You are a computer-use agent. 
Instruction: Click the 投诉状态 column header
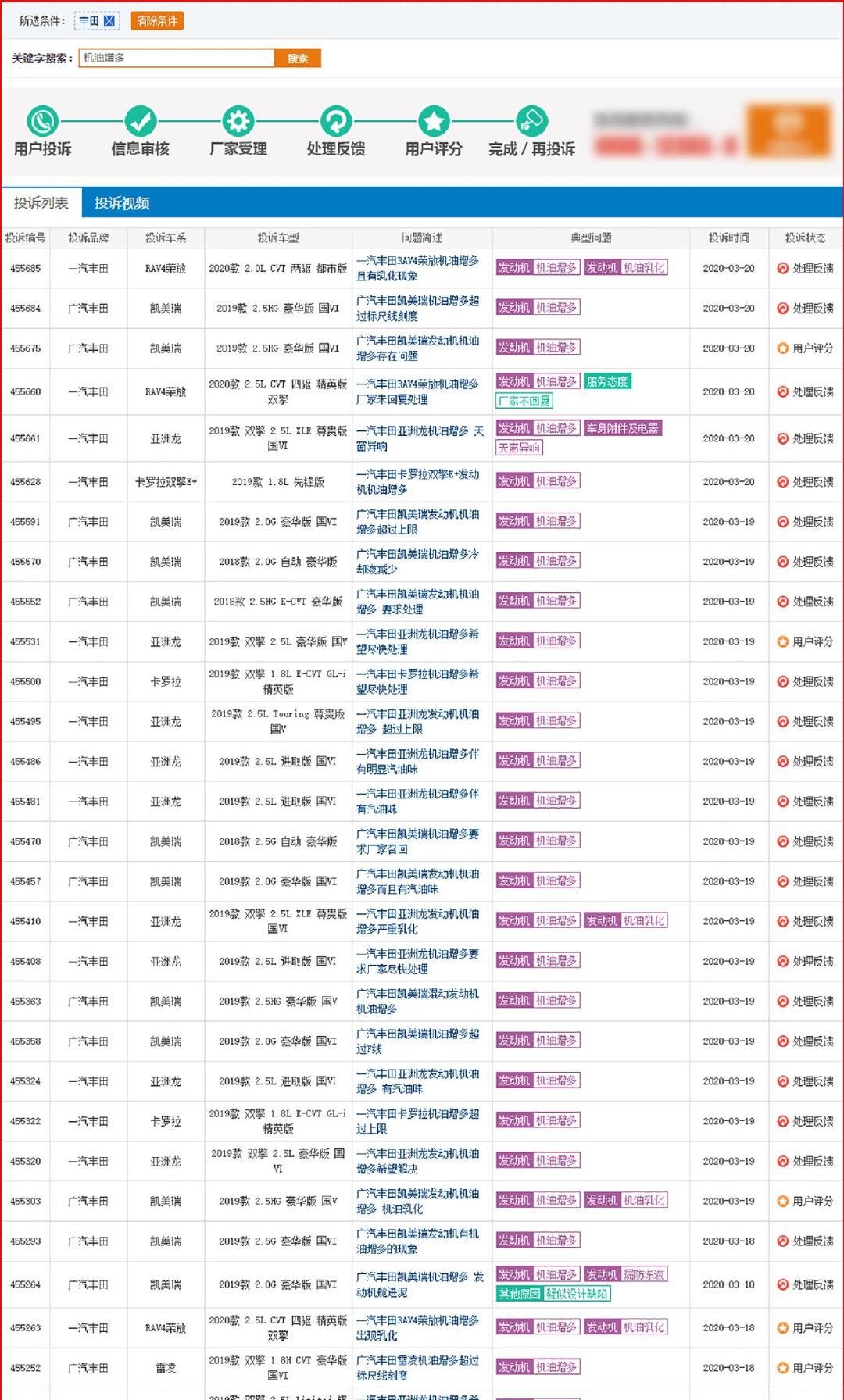pyautogui.click(x=805, y=237)
